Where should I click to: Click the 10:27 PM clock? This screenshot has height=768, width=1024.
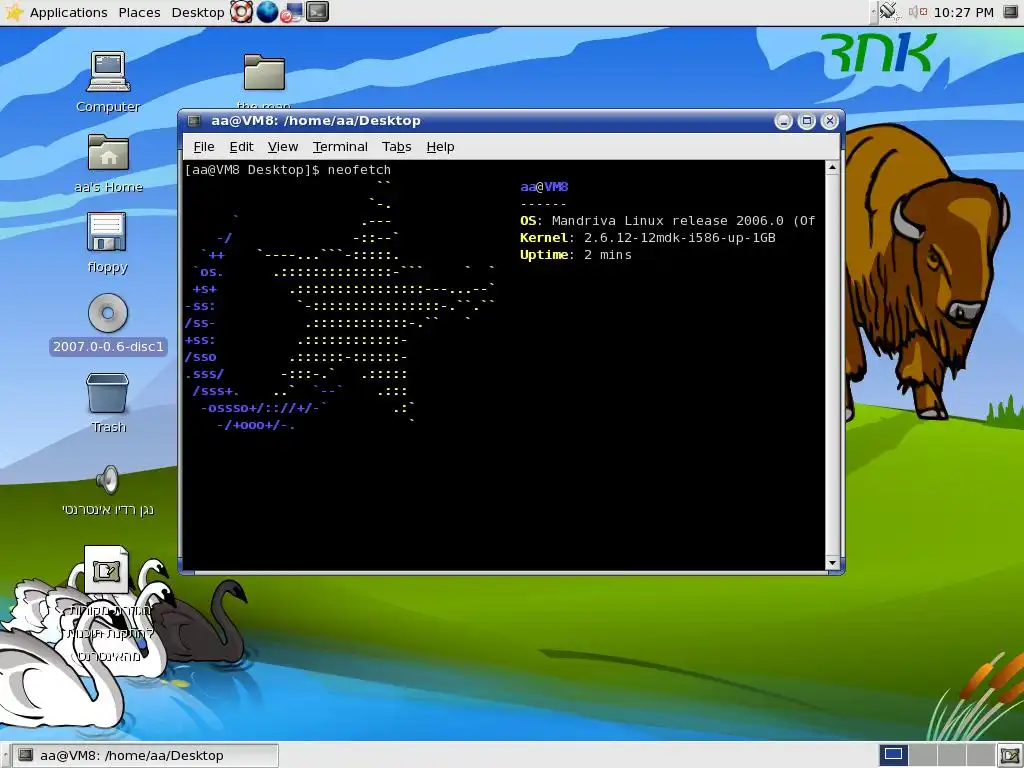(964, 12)
